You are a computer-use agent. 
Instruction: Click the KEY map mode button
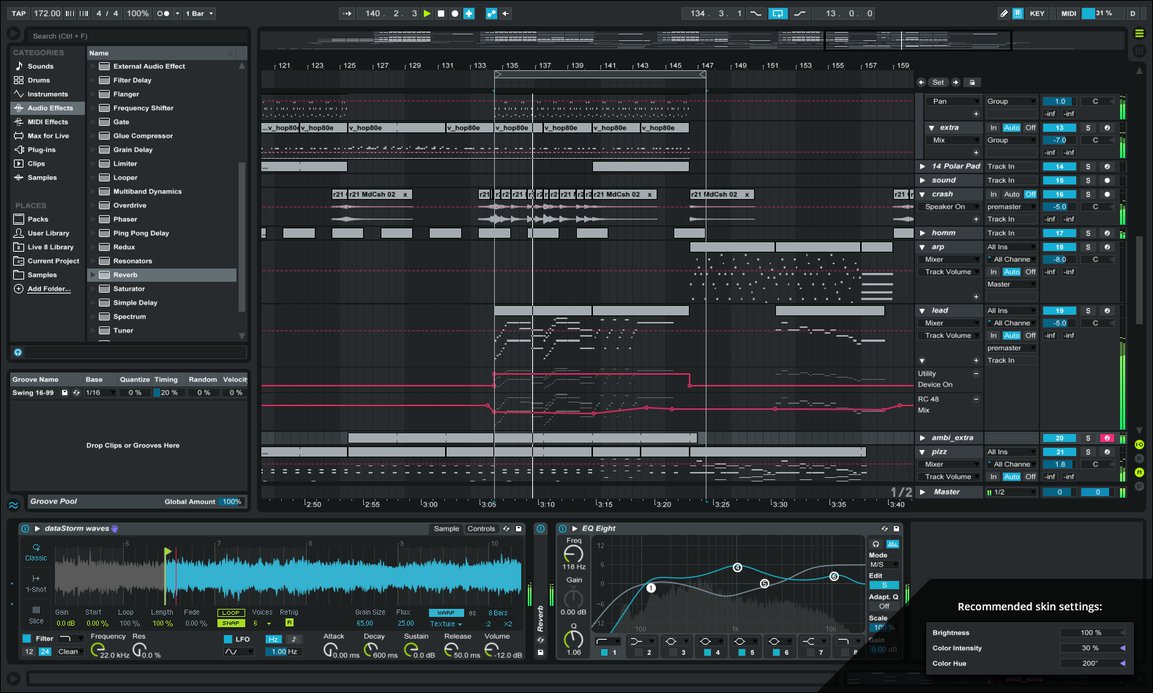pyautogui.click(x=1037, y=14)
